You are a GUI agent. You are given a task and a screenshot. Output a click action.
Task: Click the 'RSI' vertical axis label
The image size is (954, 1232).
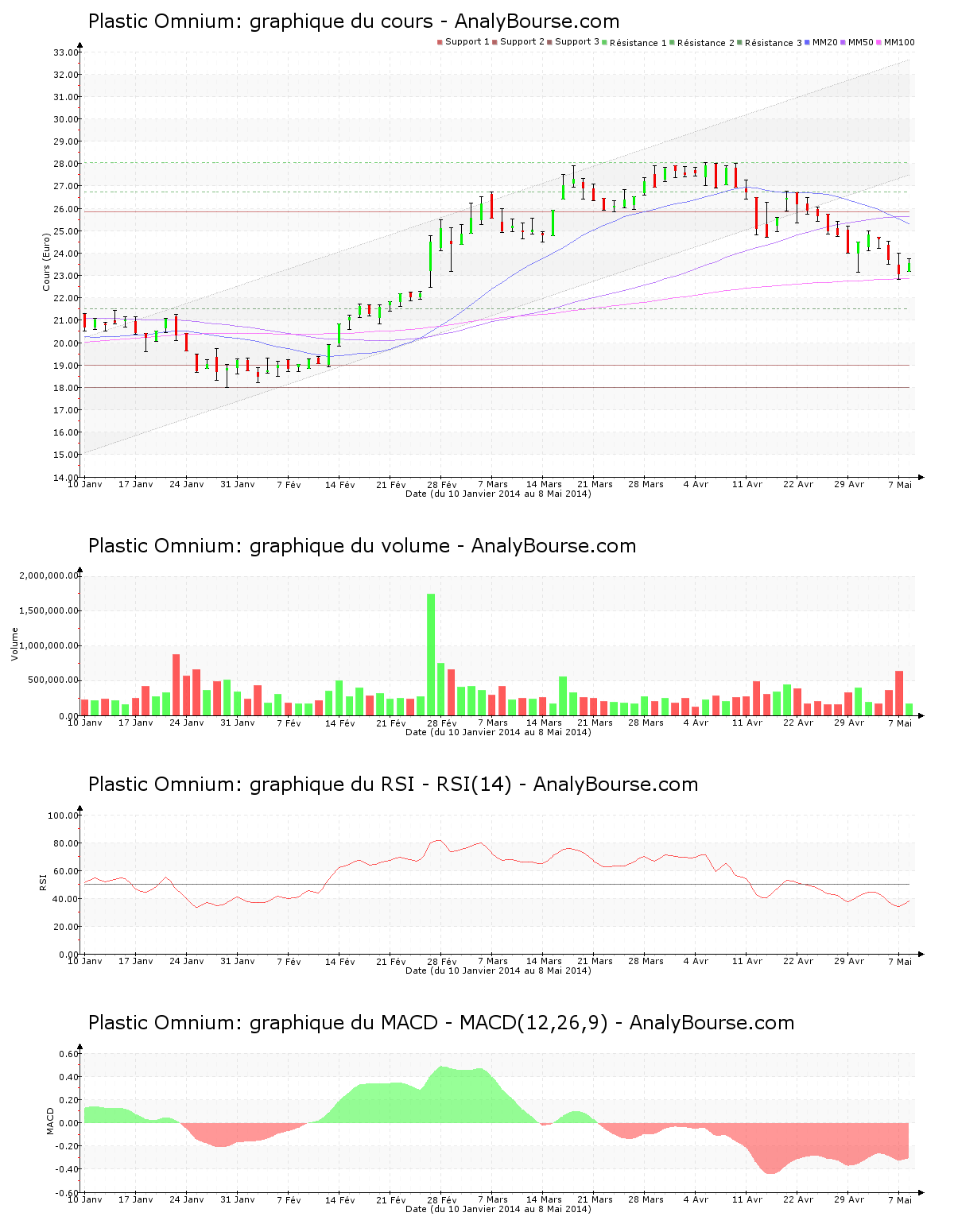tap(43, 881)
